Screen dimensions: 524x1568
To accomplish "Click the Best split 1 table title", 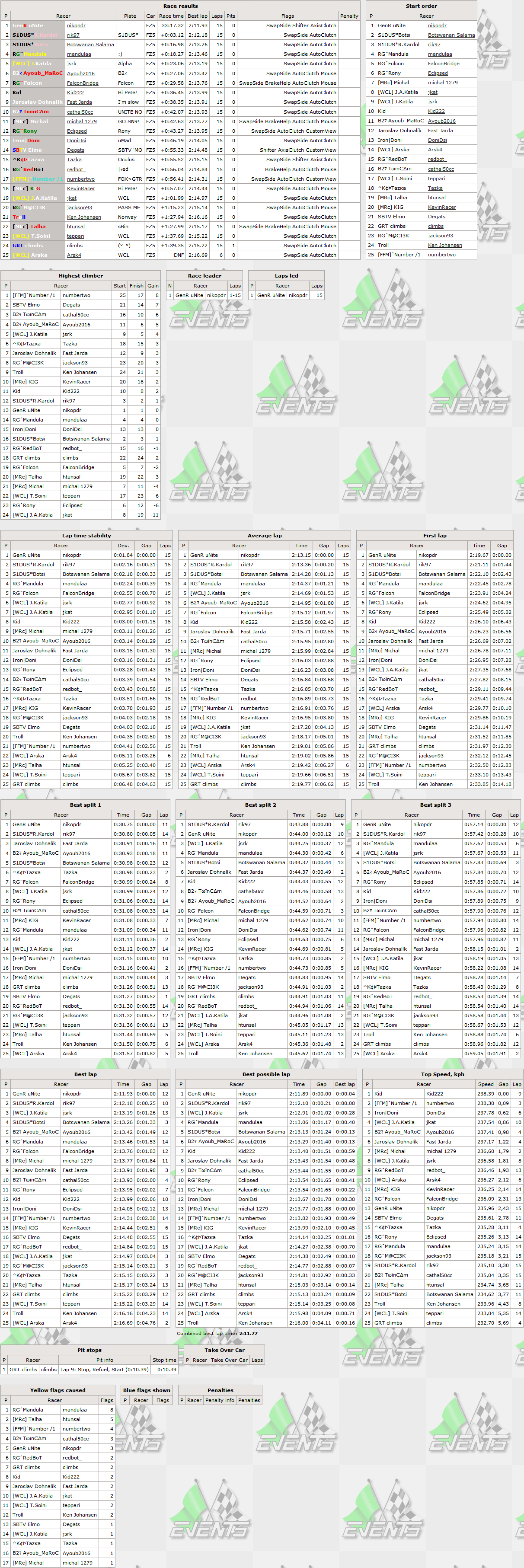I will coord(85,805).
